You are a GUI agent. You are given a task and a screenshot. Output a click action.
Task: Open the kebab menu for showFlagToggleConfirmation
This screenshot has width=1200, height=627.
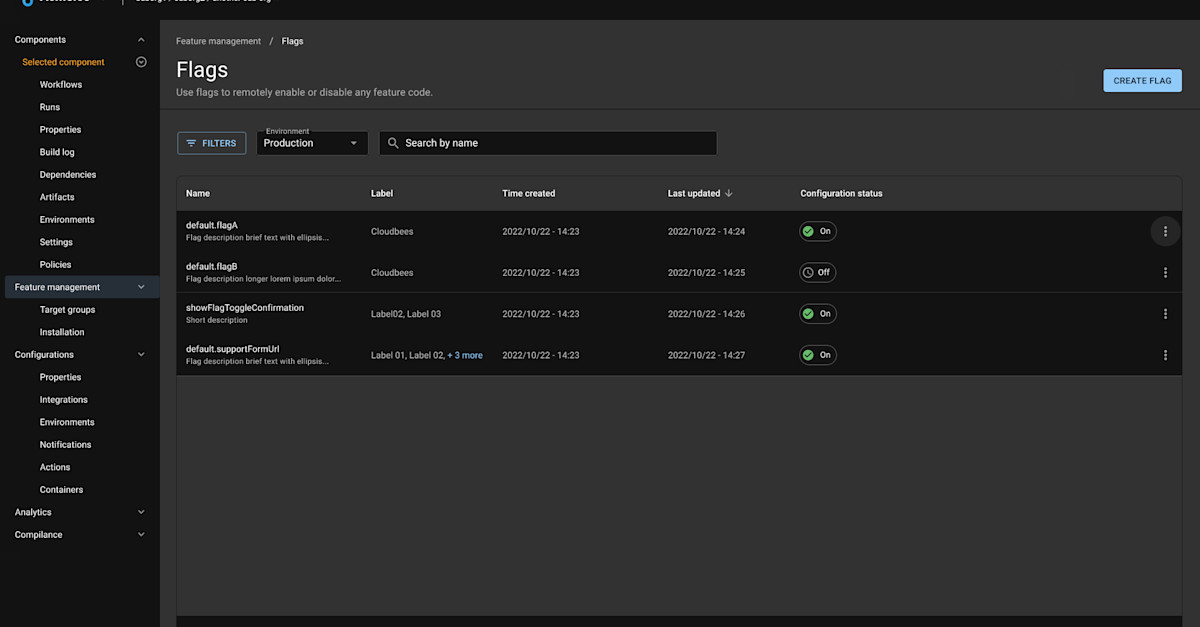1165,314
